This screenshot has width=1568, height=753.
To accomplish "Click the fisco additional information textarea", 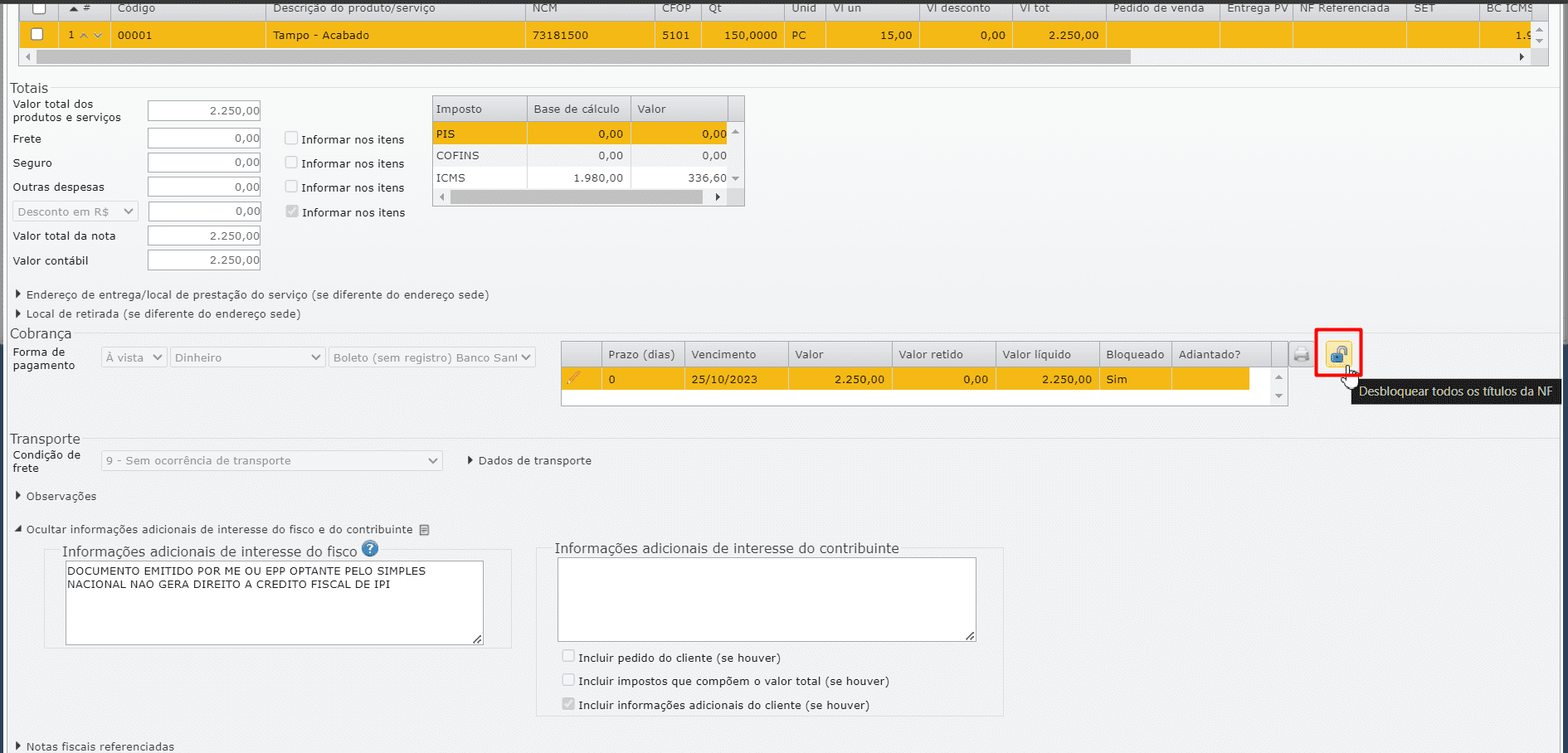I will pos(275,603).
